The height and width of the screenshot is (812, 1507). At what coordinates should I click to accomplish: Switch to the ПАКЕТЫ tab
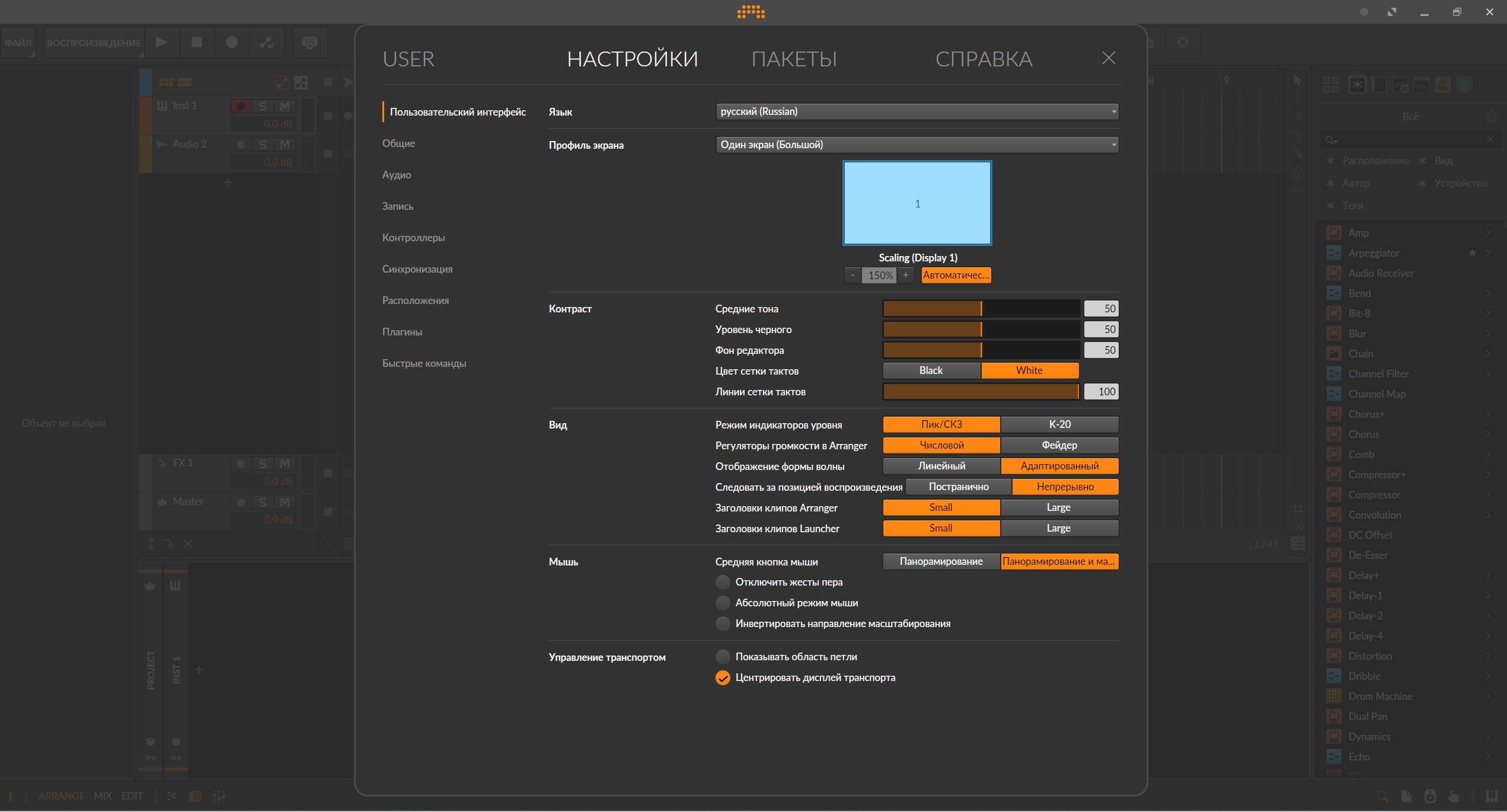tap(794, 59)
